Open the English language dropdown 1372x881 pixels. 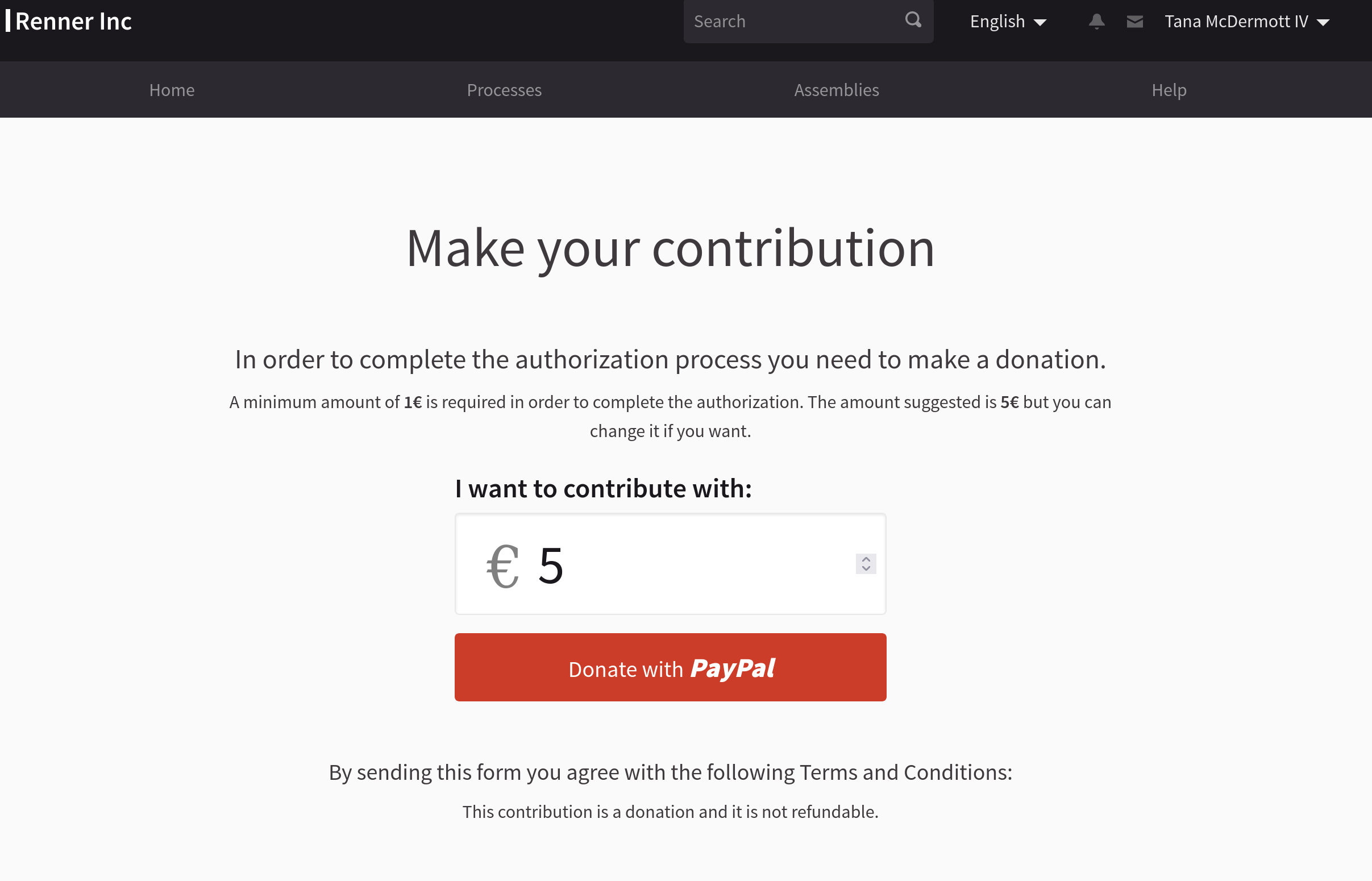pyautogui.click(x=997, y=21)
